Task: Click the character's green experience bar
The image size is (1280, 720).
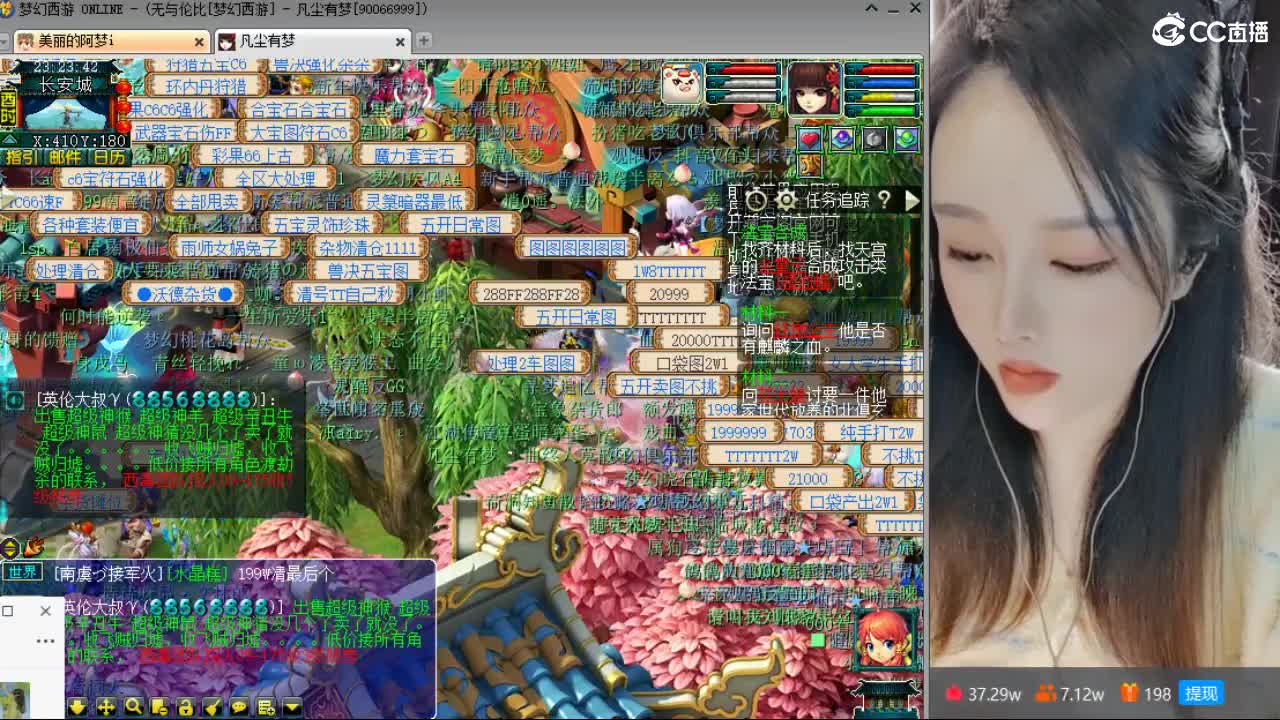Action: (882, 110)
